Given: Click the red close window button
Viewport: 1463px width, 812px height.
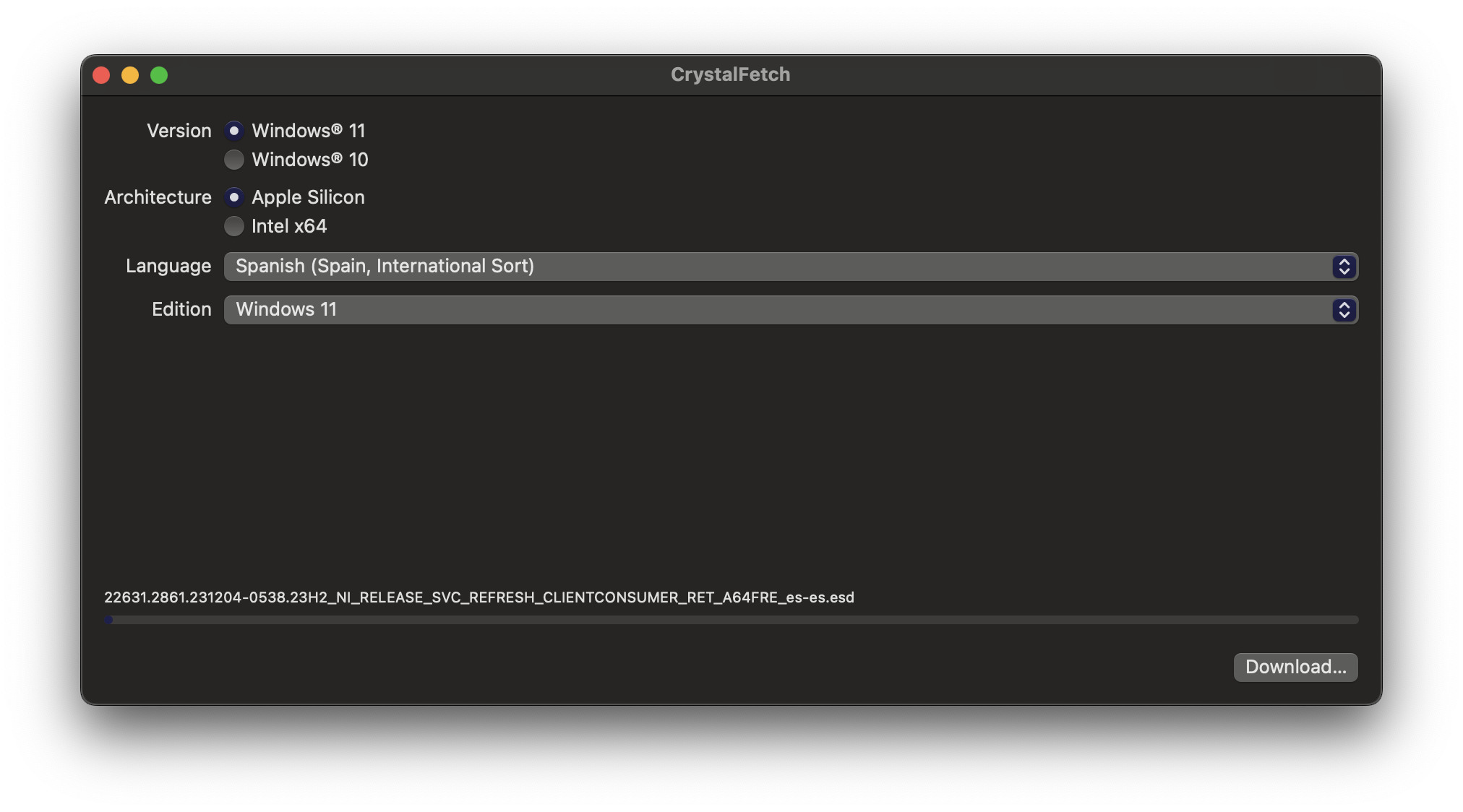Looking at the screenshot, I should pos(101,75).
